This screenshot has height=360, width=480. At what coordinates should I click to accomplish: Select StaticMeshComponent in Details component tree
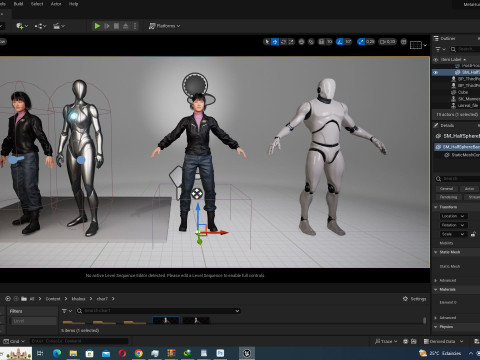pos(463,155)
